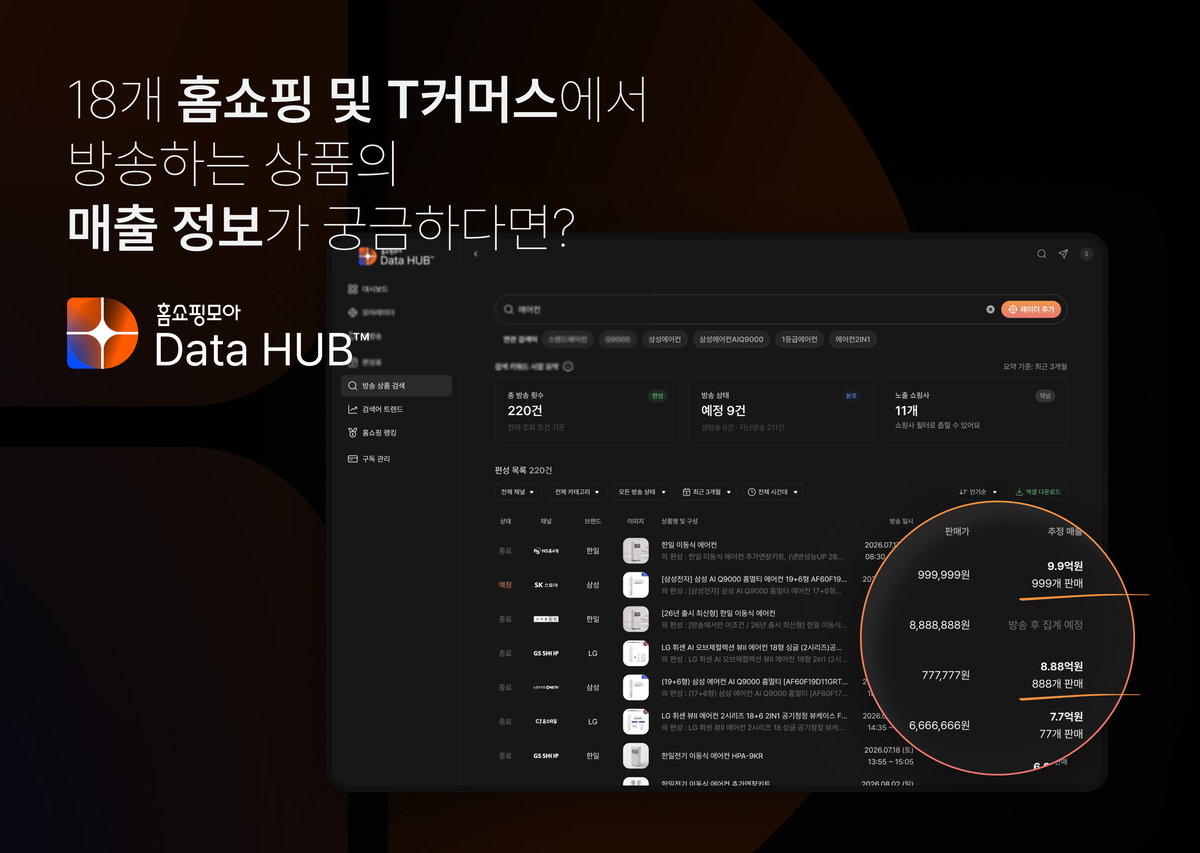Open the 전체 카테고리 dropdown
The width and height of the screenshot is (1200, 853).
tap(579, 492)
